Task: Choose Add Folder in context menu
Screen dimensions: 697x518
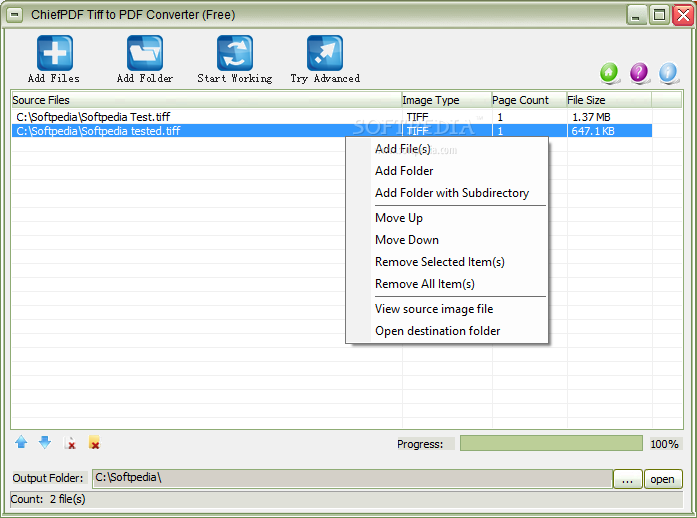Action: click(x=447, y=171)
